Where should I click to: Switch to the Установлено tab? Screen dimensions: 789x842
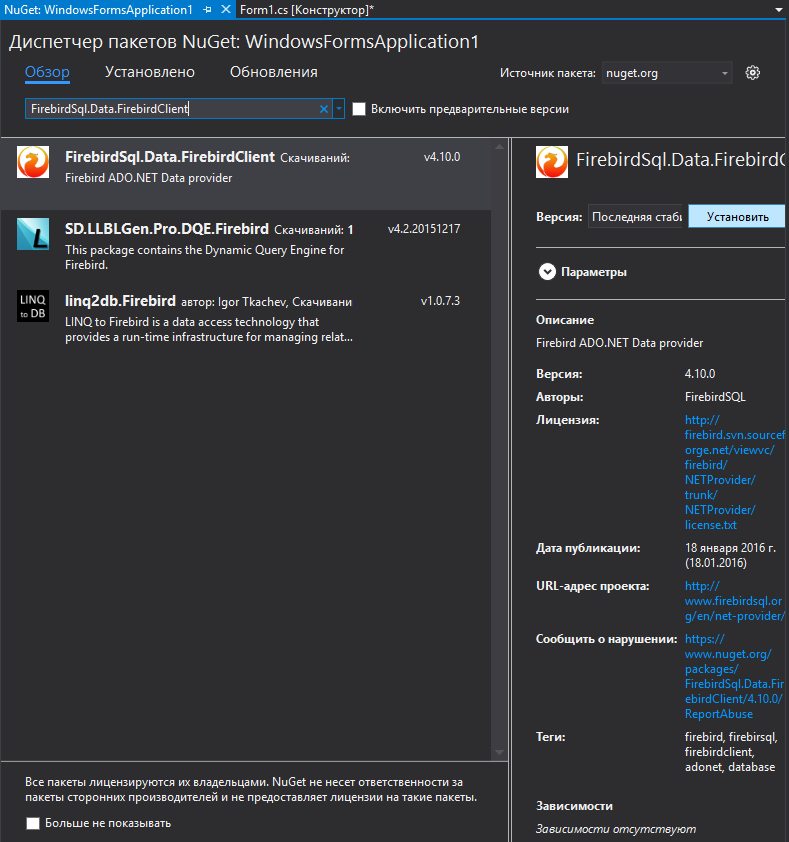point(150,72)
